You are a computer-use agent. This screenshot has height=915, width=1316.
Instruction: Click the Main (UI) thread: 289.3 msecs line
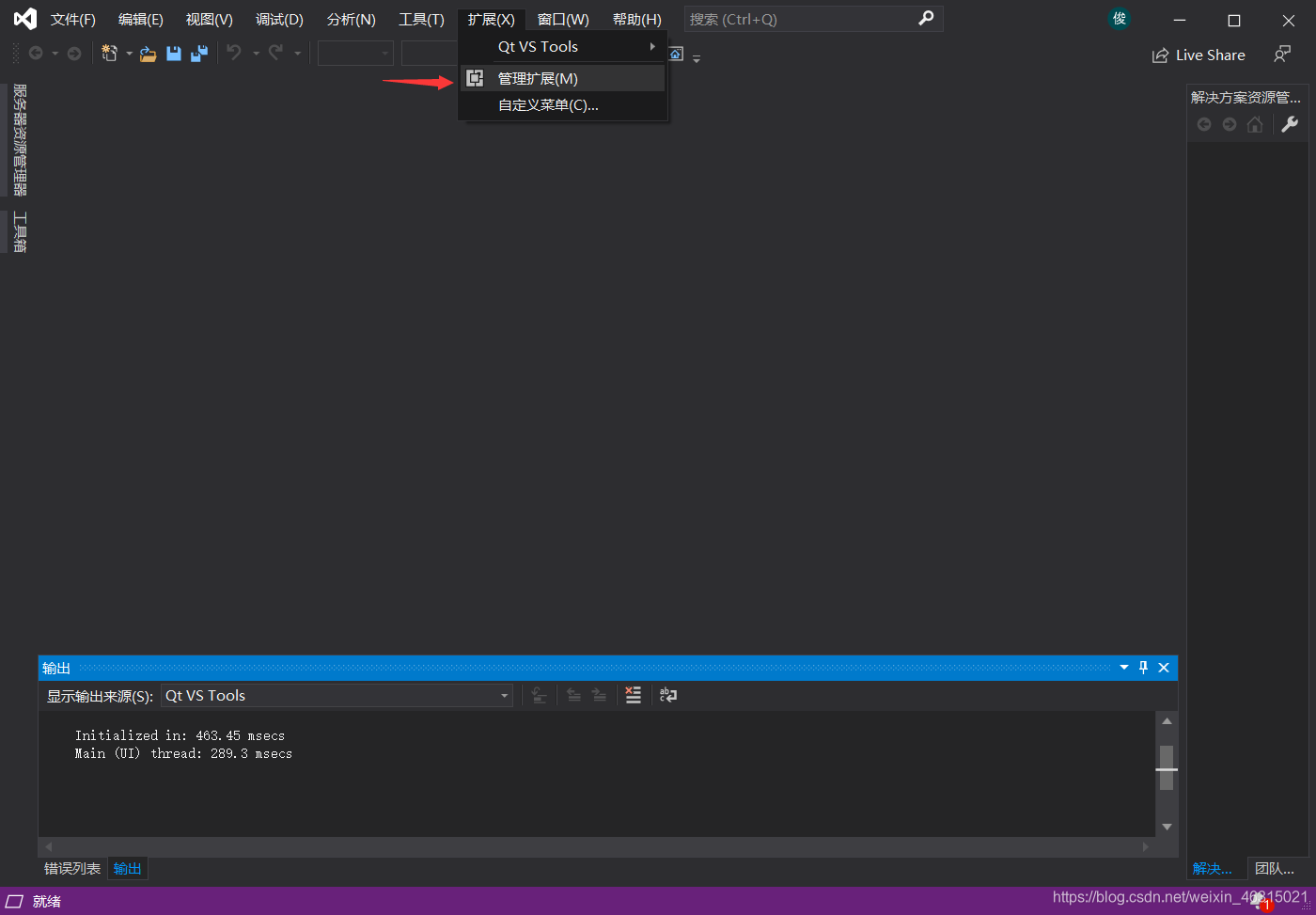(x=183, y=753)
